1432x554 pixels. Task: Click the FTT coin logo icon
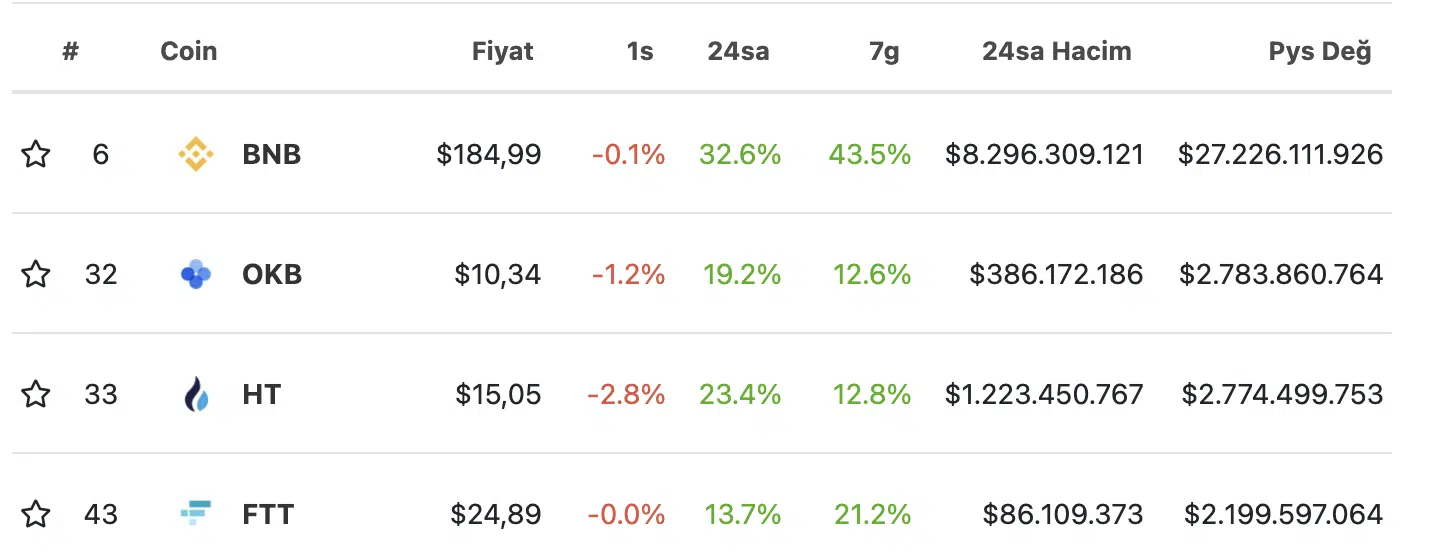pyautogui.click(x=195, y=514)
